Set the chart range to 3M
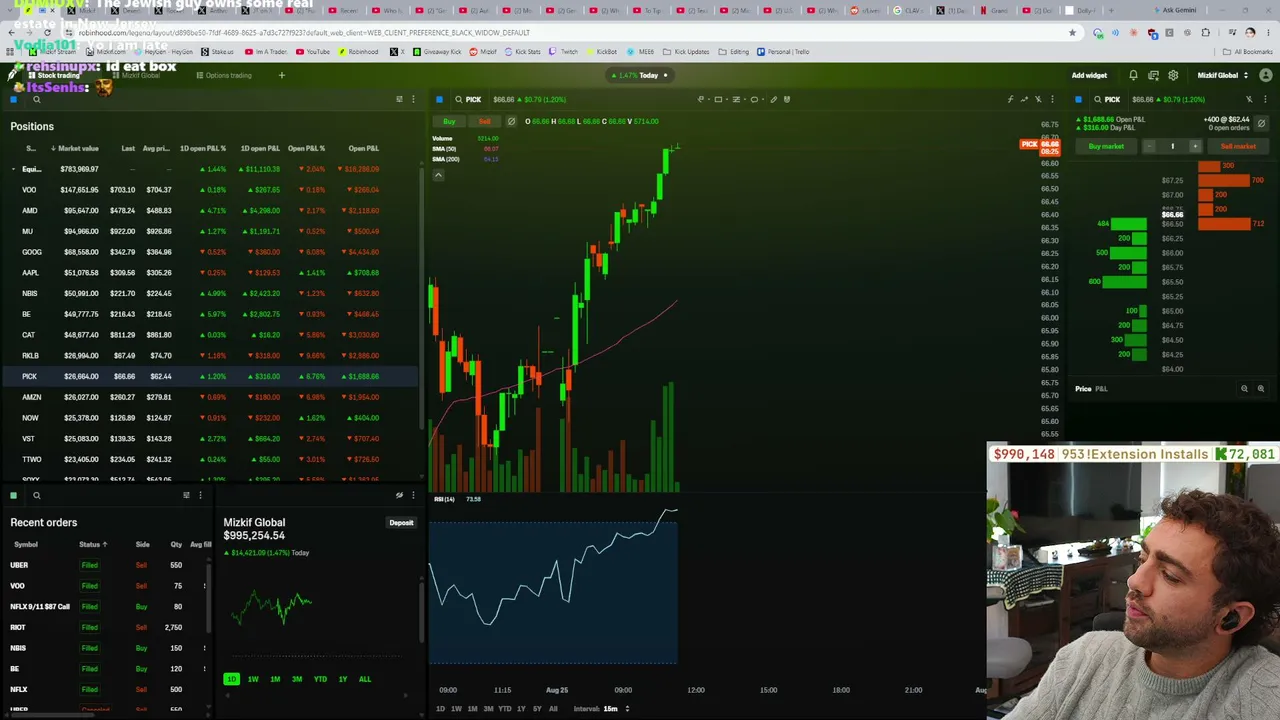 [x=488, y=709]
